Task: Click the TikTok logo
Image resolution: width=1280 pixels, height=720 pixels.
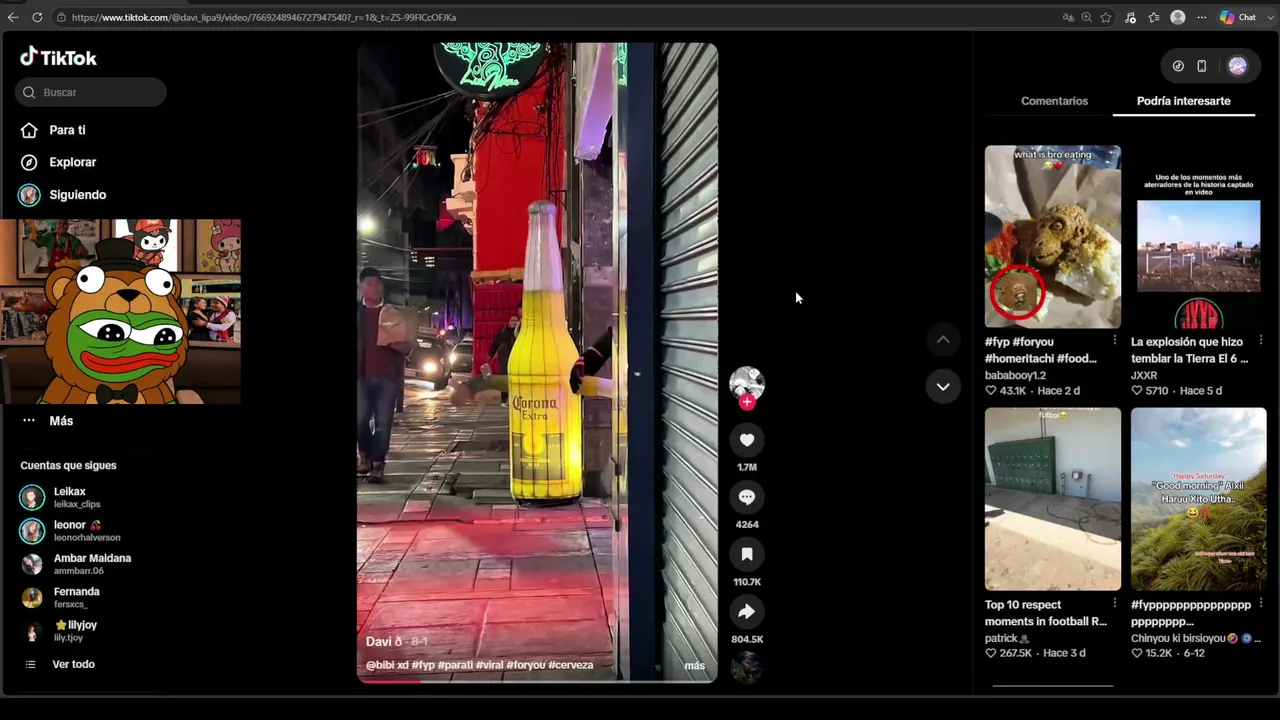Action: click(x=58, y=57)
